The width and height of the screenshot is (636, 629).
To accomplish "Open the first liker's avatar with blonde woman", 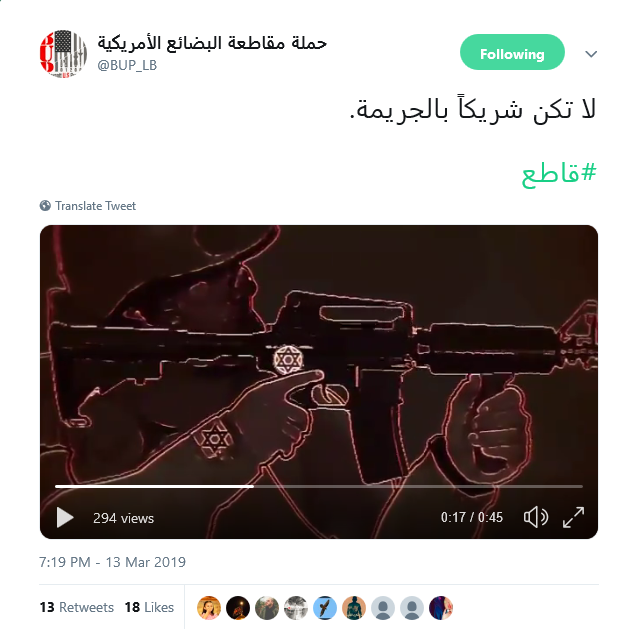I will pos(208,608).
